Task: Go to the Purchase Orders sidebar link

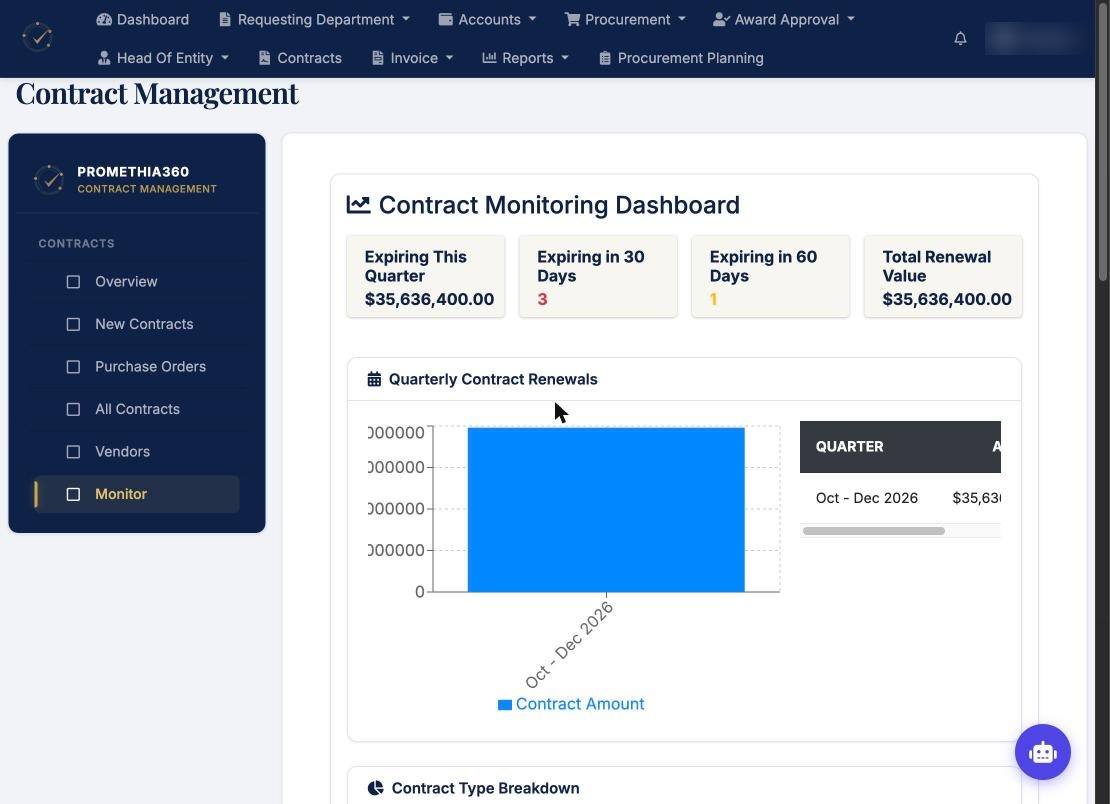Action: (151, 367)
